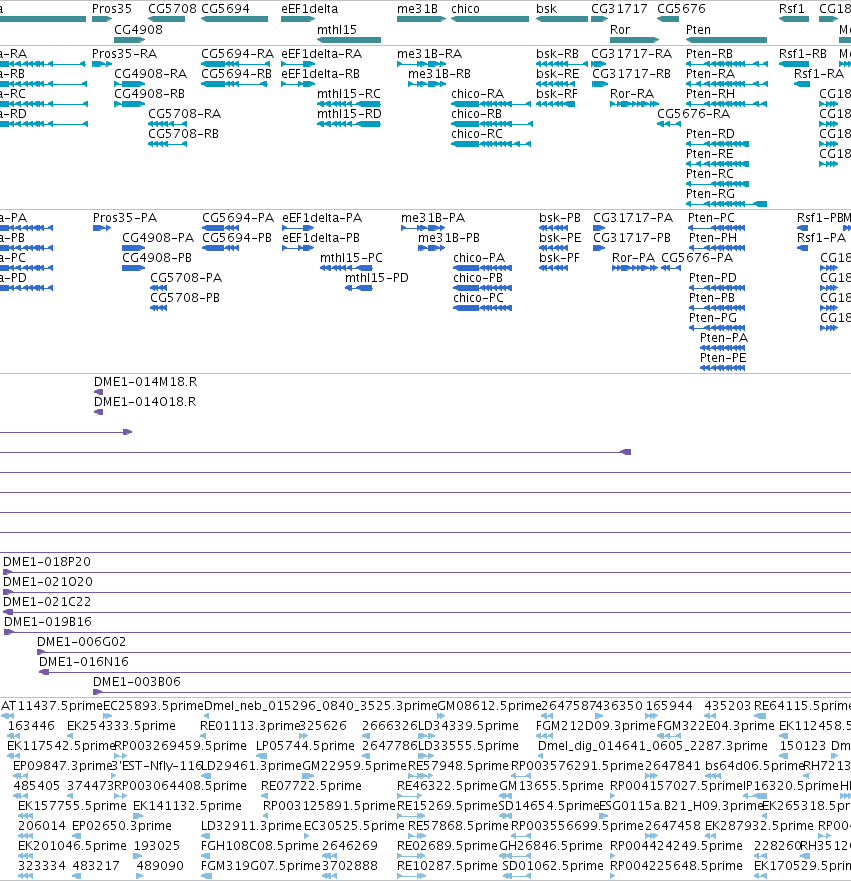Image resolution: width=851 pixels, height=881 pixels.
Task: Select BAC clone DME1-016N16
Action: pos(445,673)
